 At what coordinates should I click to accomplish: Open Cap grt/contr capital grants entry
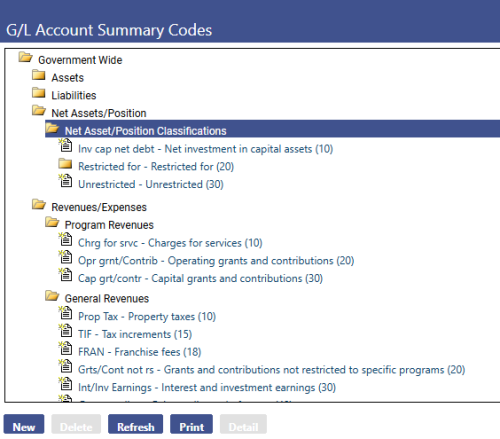pyautogui.click(x=200, y=278)
